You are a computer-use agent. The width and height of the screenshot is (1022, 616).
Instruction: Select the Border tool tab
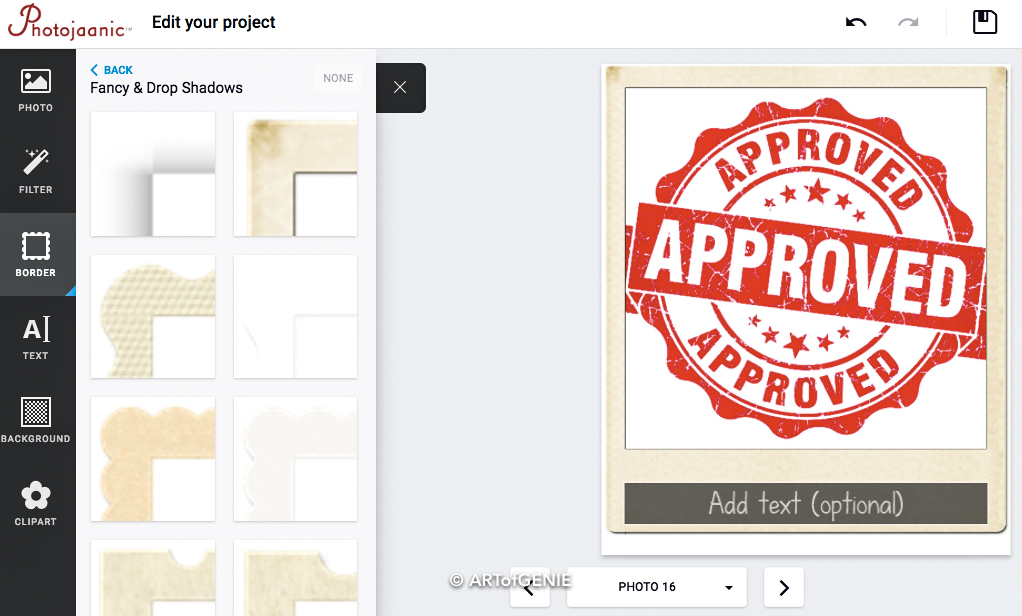[x=36, y=254]
